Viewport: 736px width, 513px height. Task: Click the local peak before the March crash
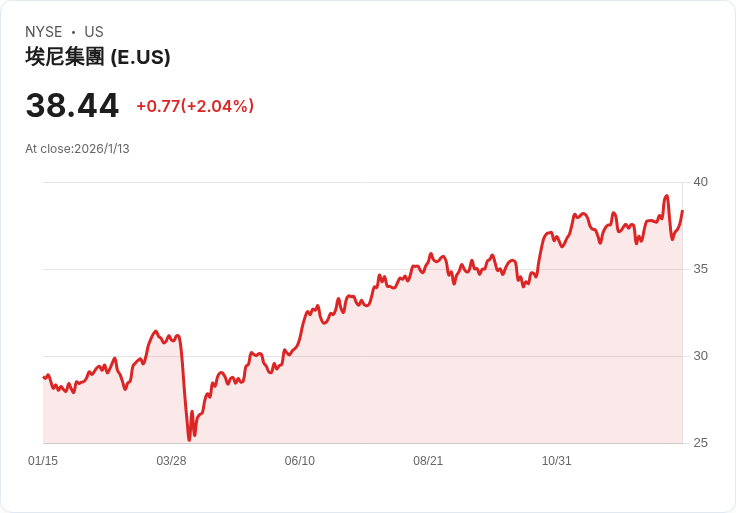[x=156, y=331]
